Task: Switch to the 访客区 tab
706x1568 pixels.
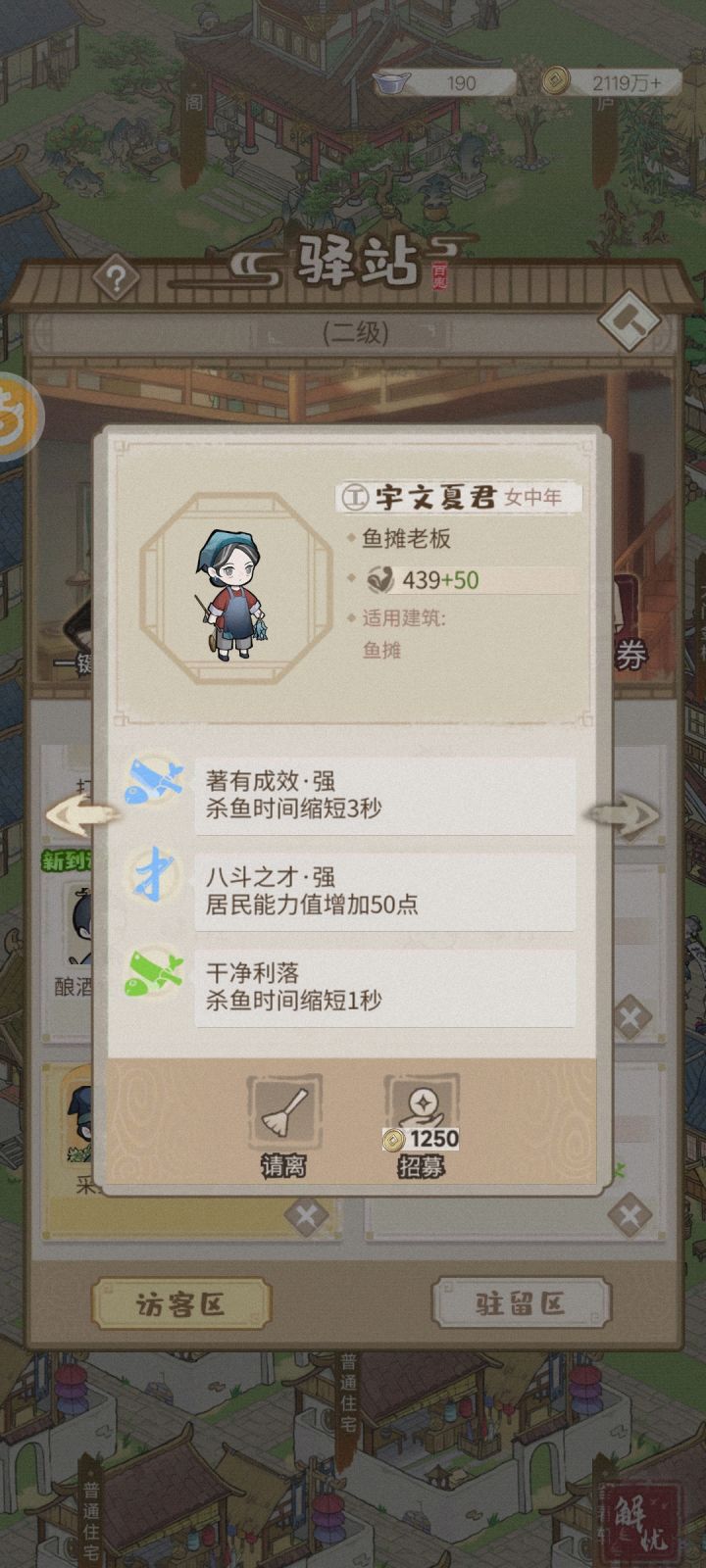Action: (181, 1304)
